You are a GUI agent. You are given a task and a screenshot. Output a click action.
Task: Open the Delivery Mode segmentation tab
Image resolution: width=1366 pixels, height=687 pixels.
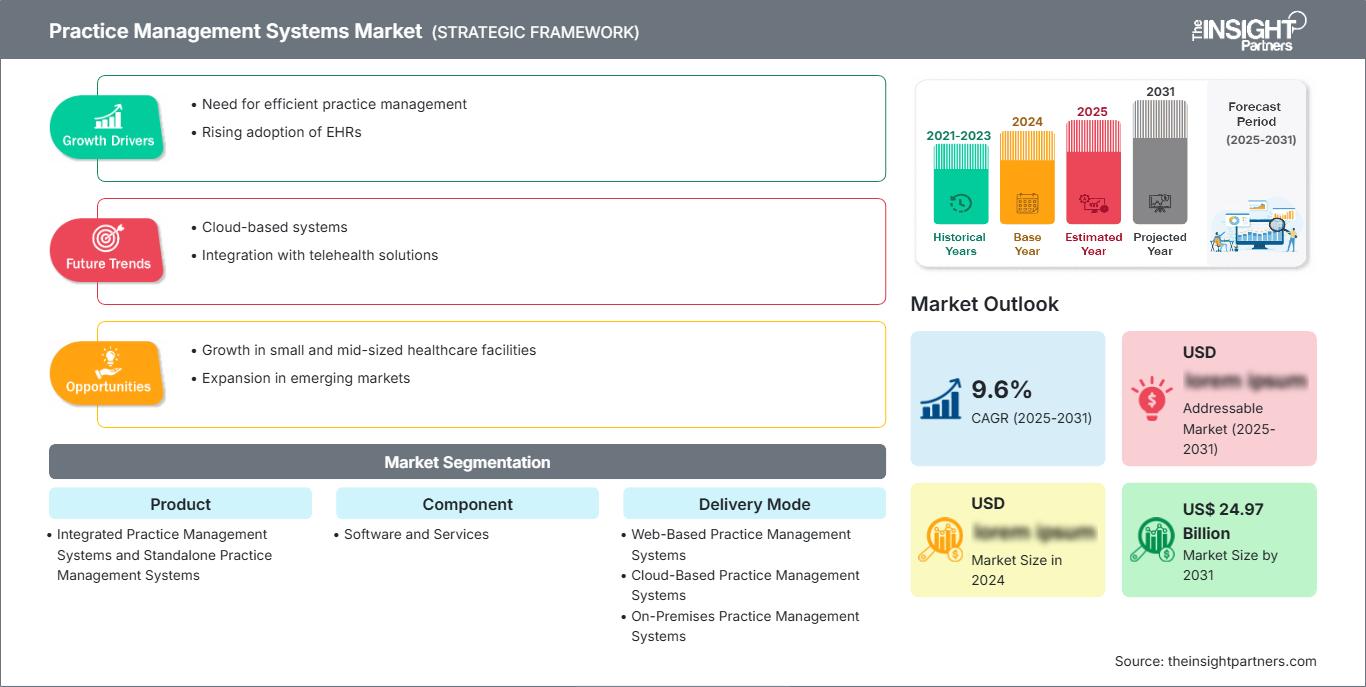click(x=754, y=504)
